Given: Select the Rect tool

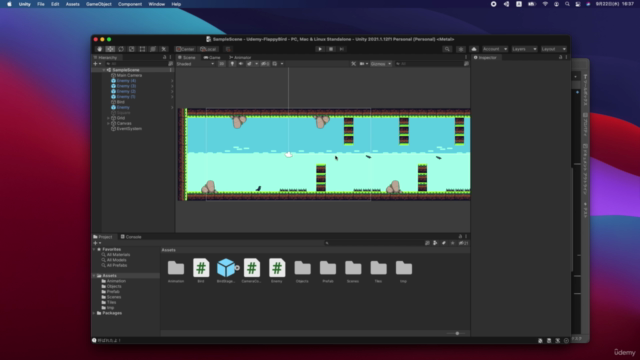Looking at the screenshot, I should point(142,49).
